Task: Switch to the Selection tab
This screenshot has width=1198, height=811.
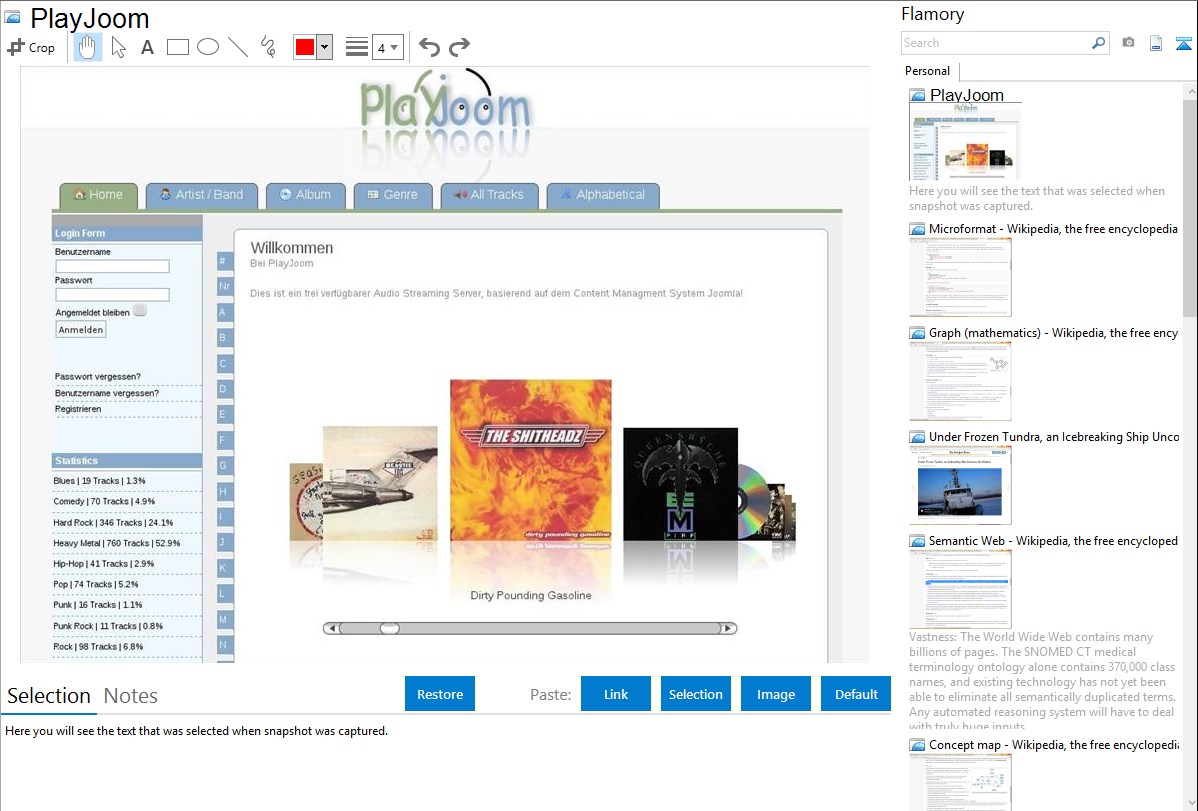Action: click(49, 696)
